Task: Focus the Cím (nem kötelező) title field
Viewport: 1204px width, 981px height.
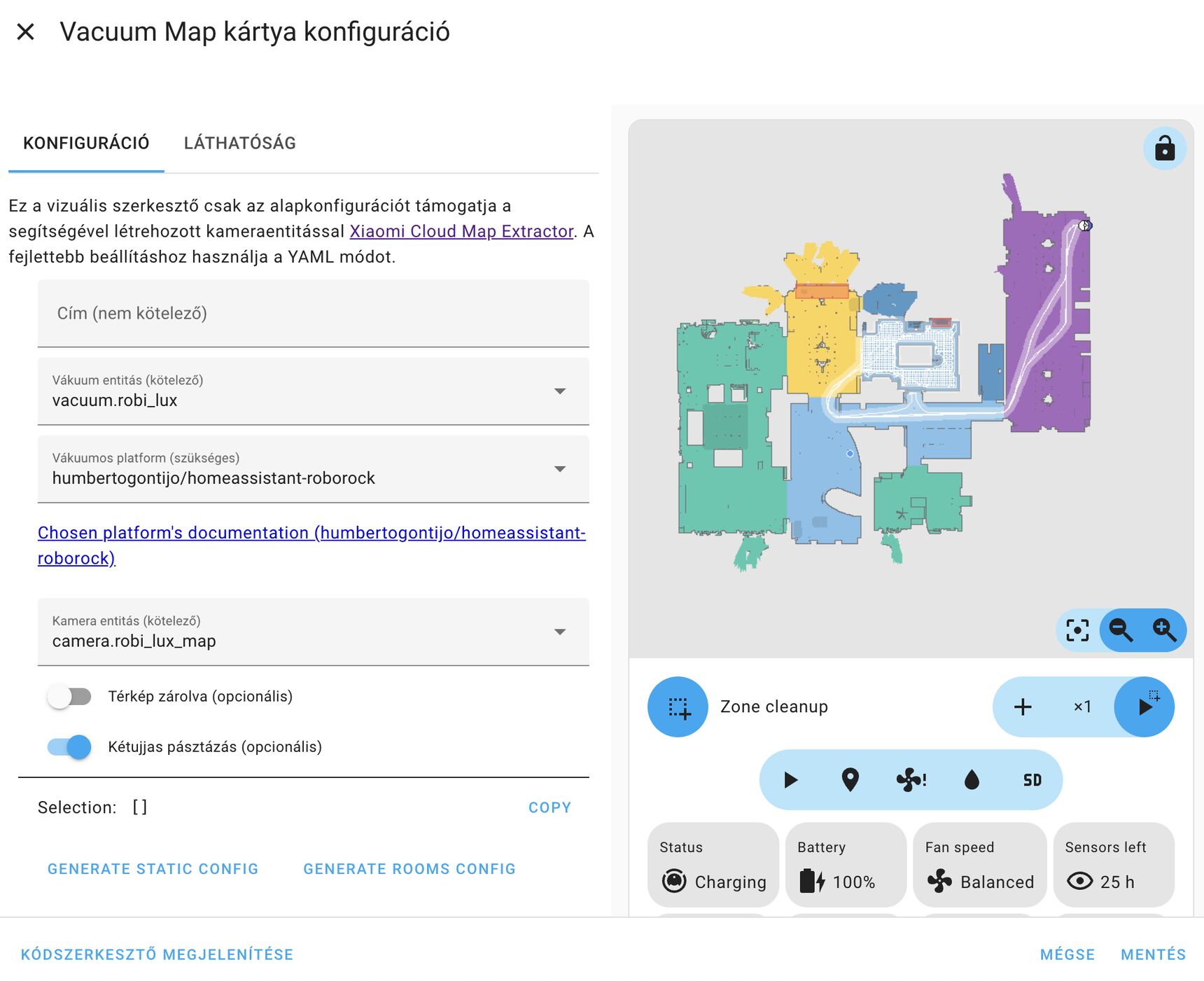Action: click(x=313, y=313)
